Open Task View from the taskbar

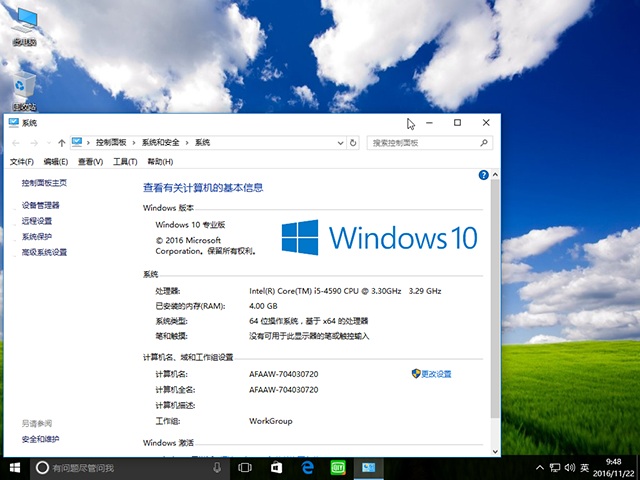click(x=244, y=467)
